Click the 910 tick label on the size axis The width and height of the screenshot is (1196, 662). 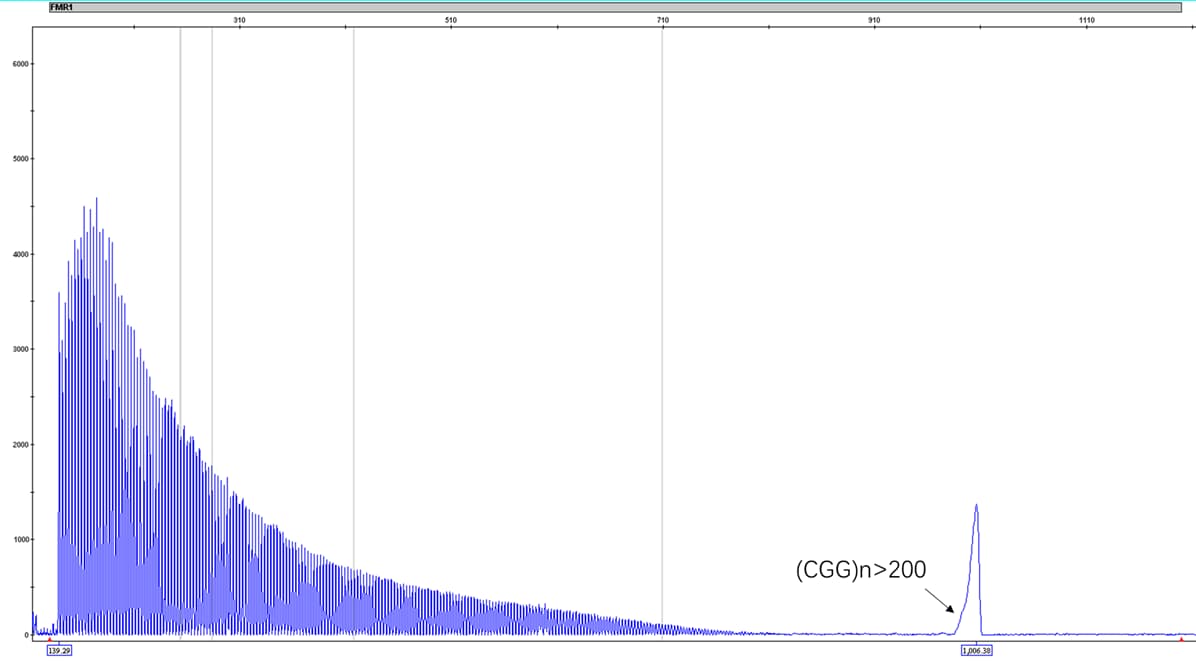pos(875,20)
